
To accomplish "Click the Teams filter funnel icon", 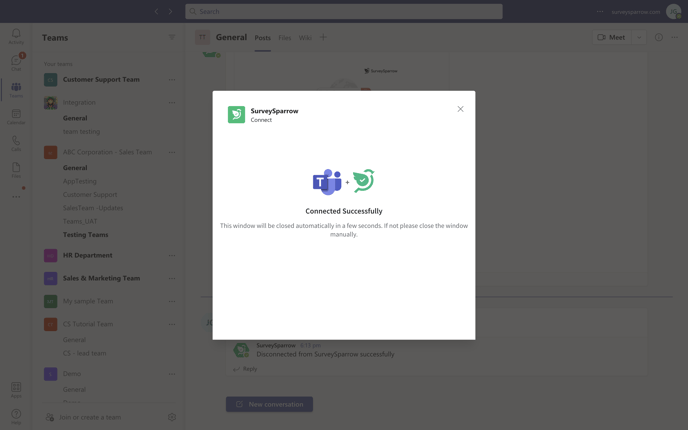I will click(172, 37).
